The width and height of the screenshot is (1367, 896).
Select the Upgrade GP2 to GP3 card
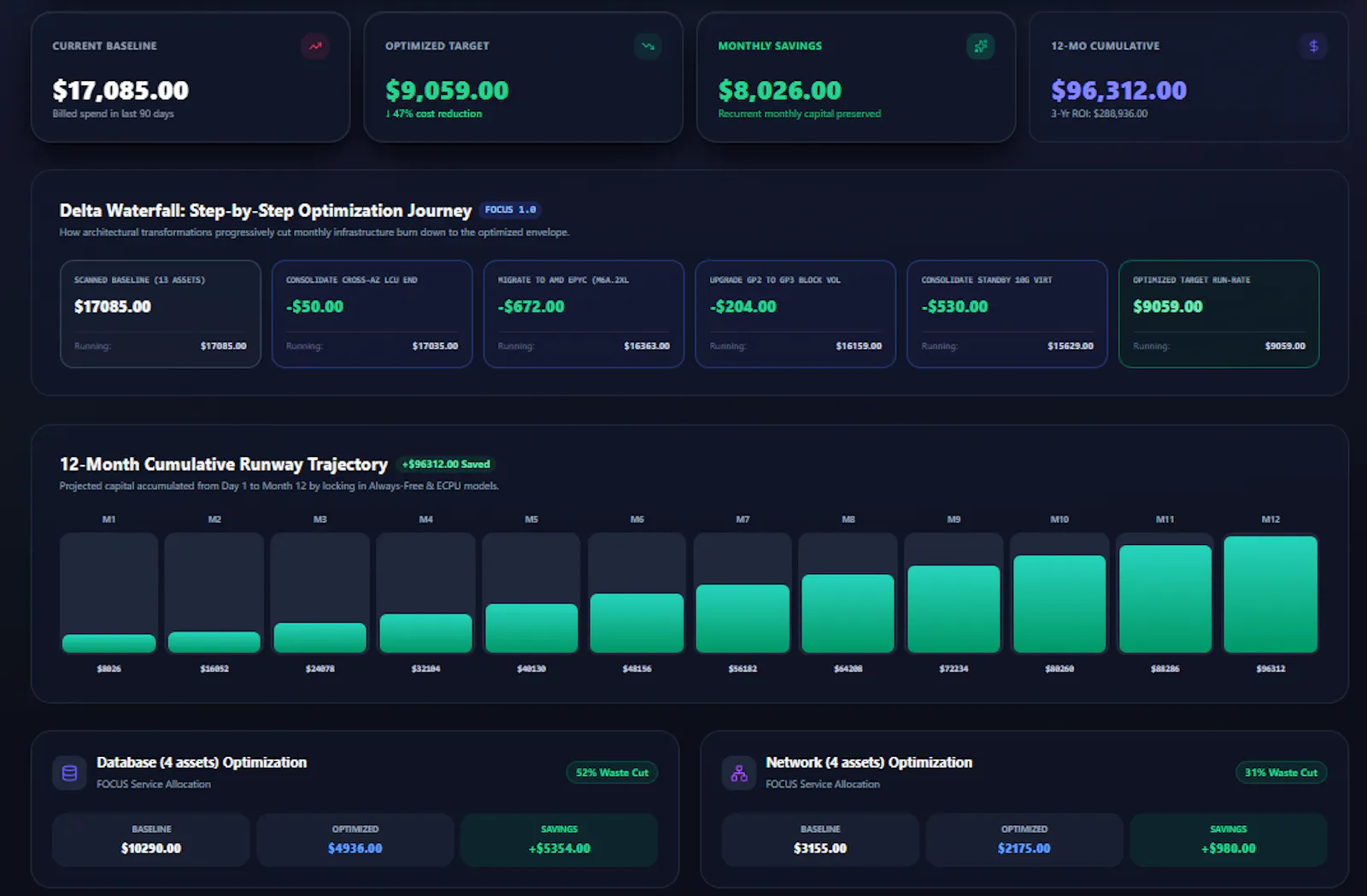tap(795, 314)
